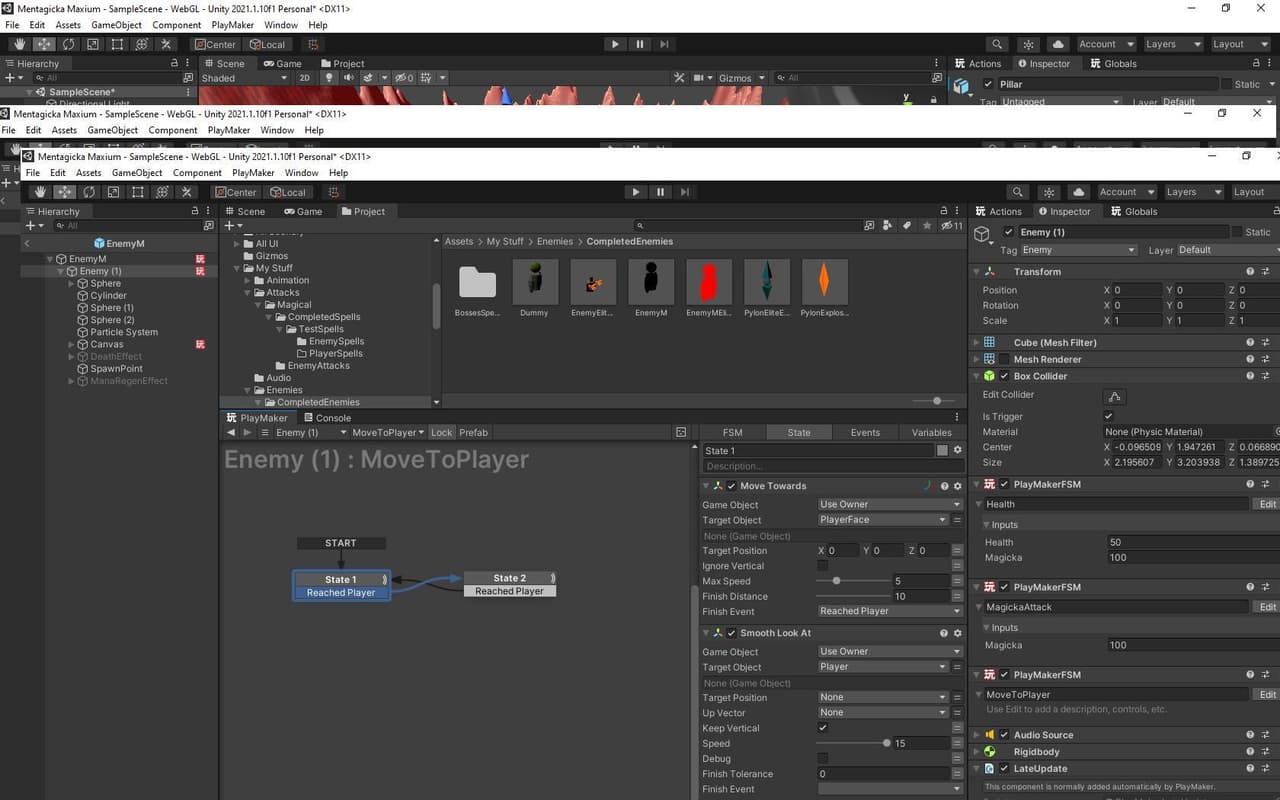
Task: Open the settings gear for Move Towards action
Action: [957, 486]
